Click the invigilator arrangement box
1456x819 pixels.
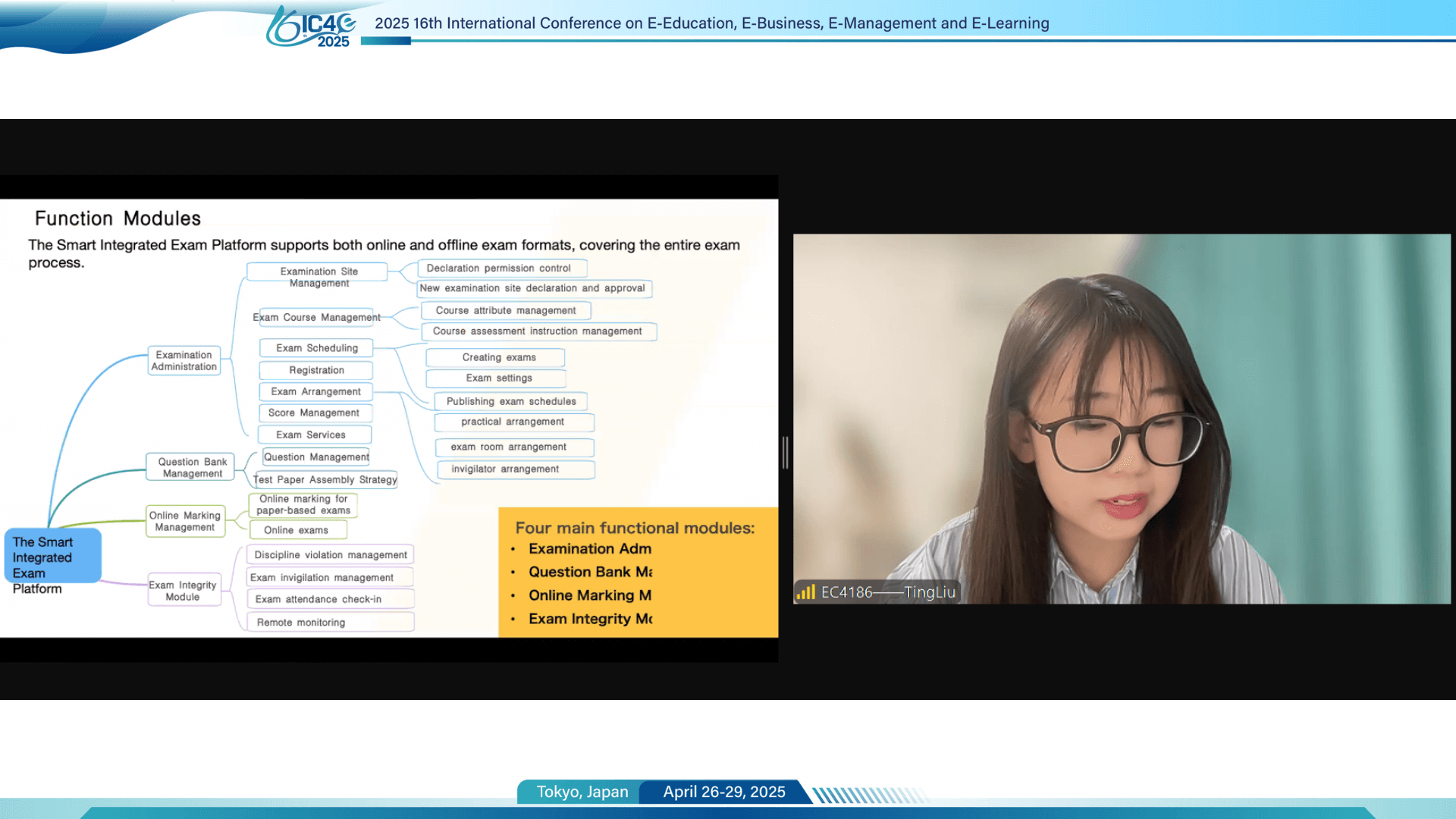point(515,469)
